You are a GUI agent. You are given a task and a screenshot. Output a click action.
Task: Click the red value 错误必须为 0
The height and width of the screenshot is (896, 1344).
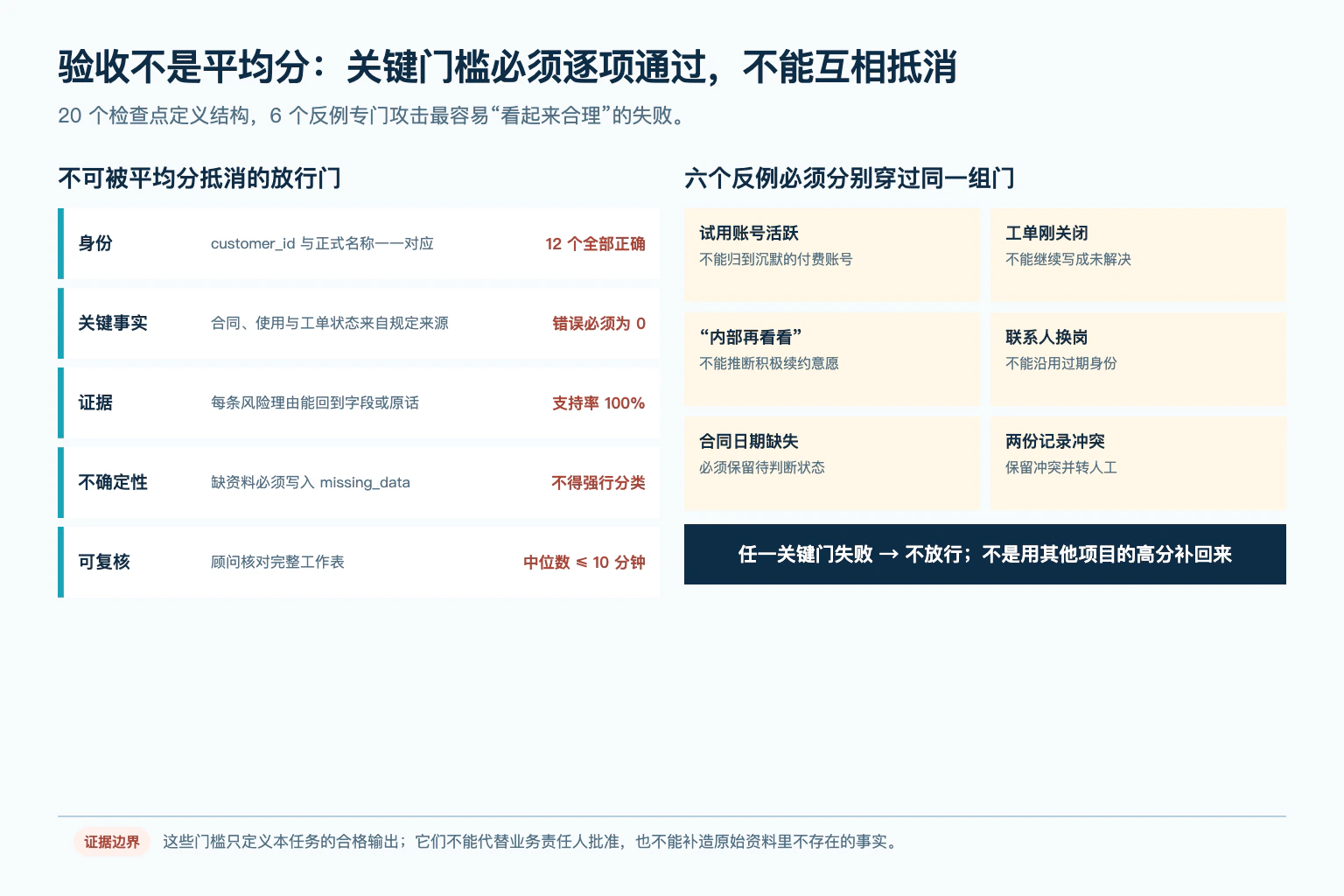coord(599,324)
